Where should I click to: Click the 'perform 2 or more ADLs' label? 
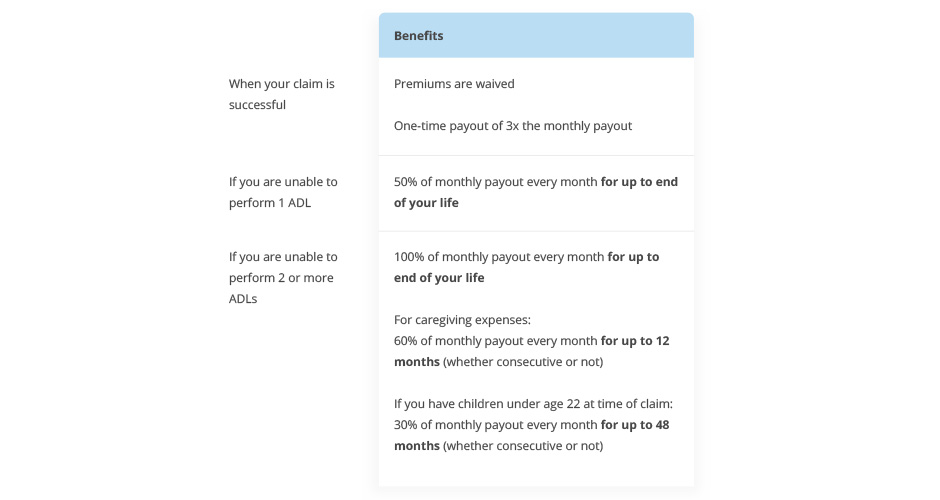283,278
